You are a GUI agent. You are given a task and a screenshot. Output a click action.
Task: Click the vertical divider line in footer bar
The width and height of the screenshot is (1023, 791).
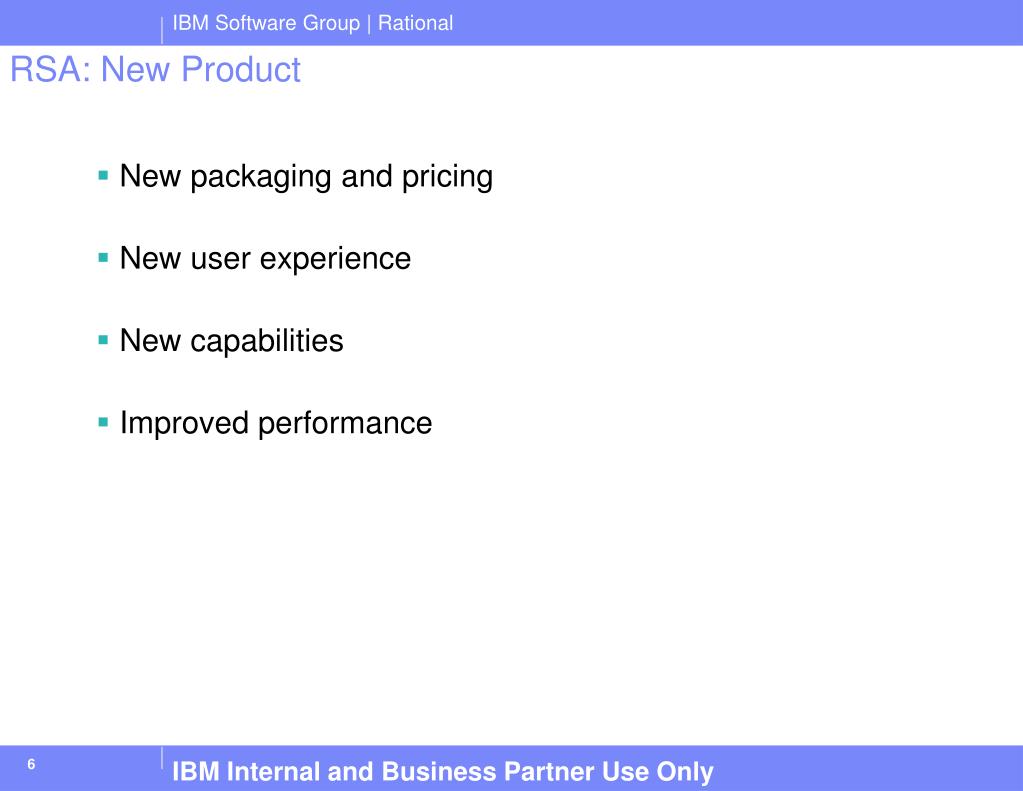(x=162, y=758)
